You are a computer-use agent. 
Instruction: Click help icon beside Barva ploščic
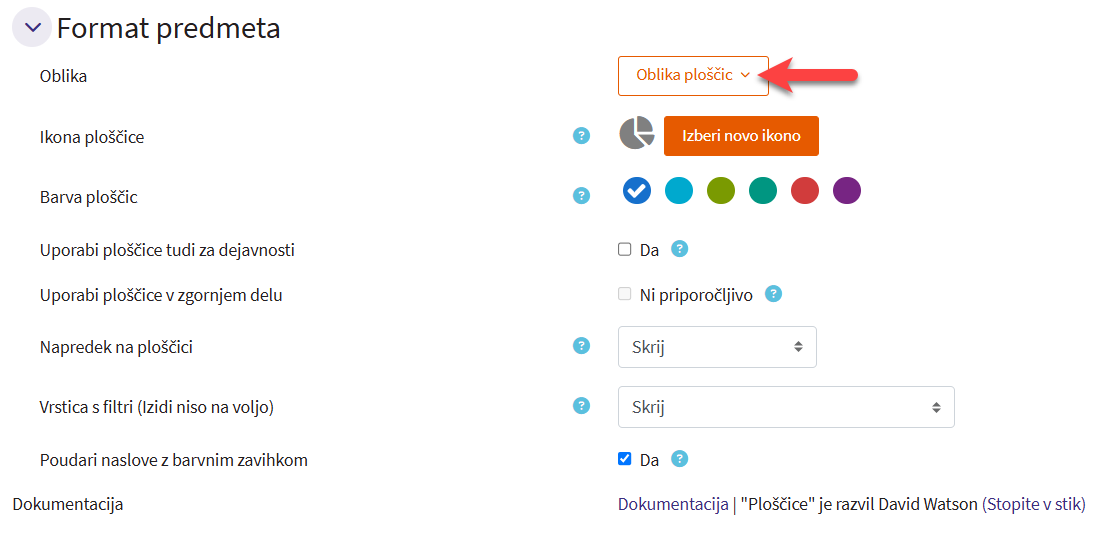581,196
